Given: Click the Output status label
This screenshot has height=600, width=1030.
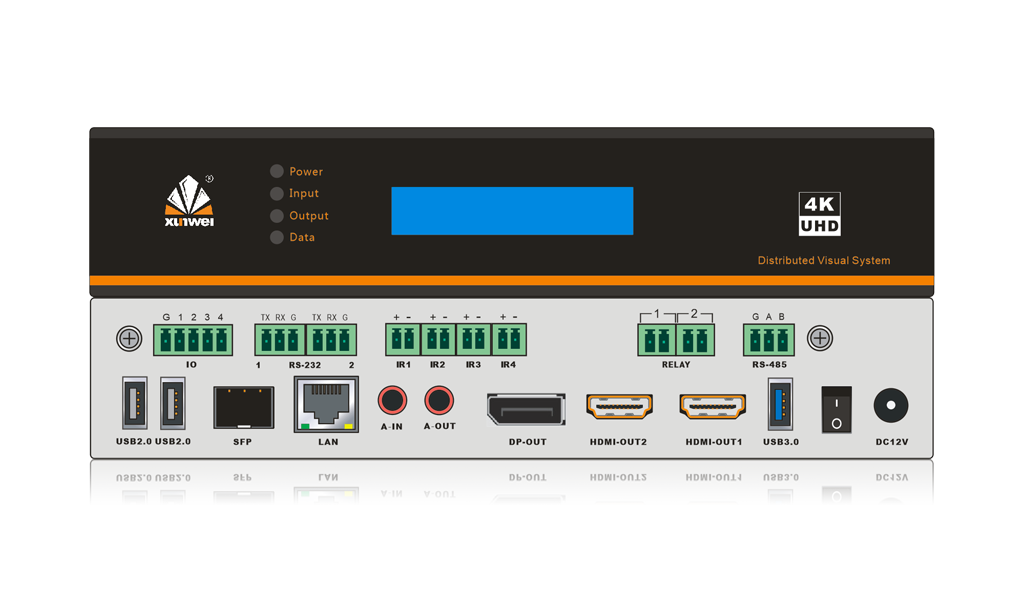Looking at the screenshot, I should tap(309, 216).
